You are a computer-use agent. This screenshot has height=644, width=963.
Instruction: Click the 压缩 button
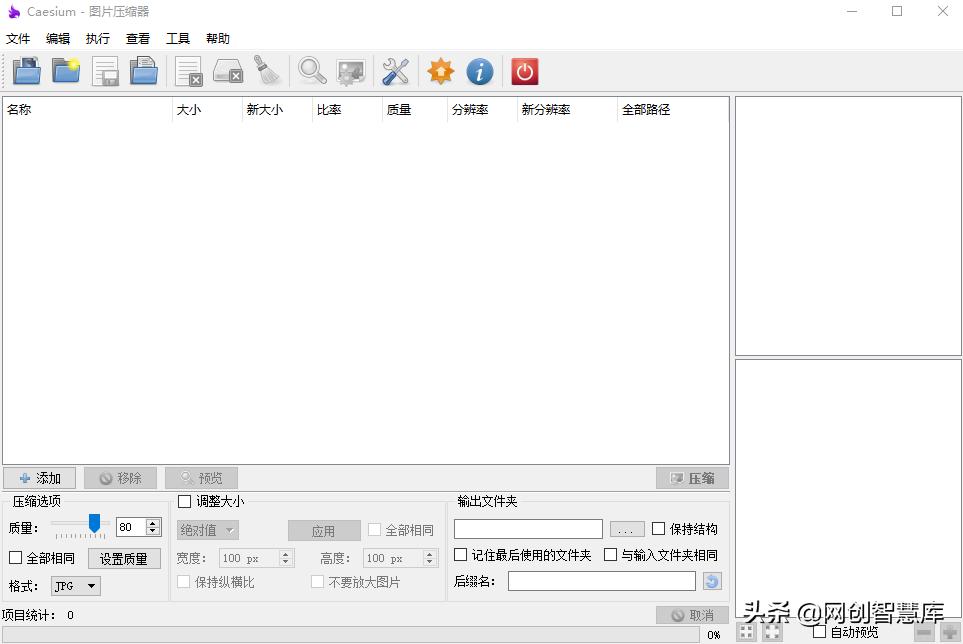(x=692, y=478)
